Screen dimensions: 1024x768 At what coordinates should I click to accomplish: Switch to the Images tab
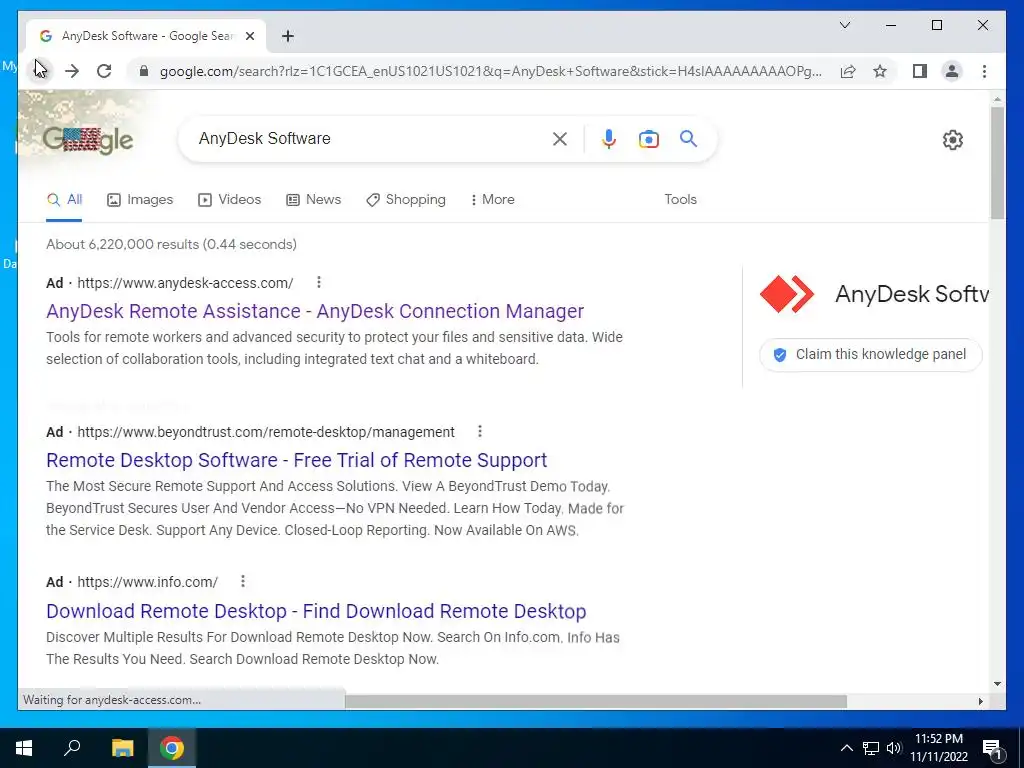(140, 200)
